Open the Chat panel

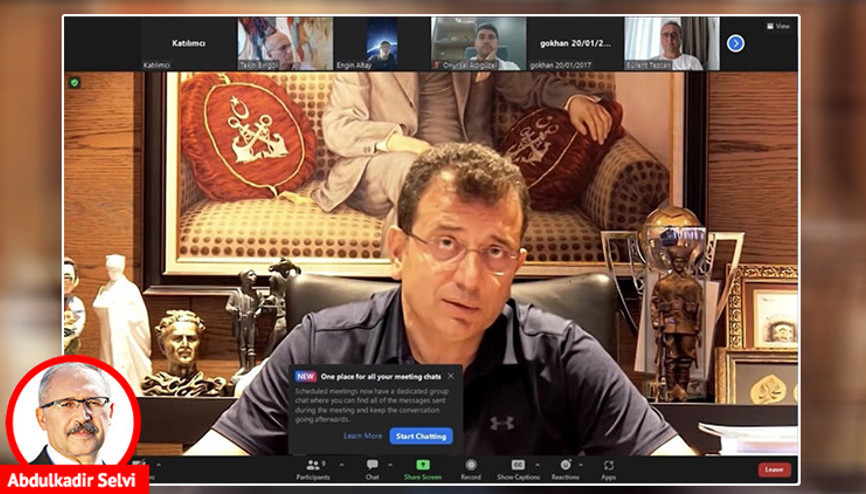372,466
